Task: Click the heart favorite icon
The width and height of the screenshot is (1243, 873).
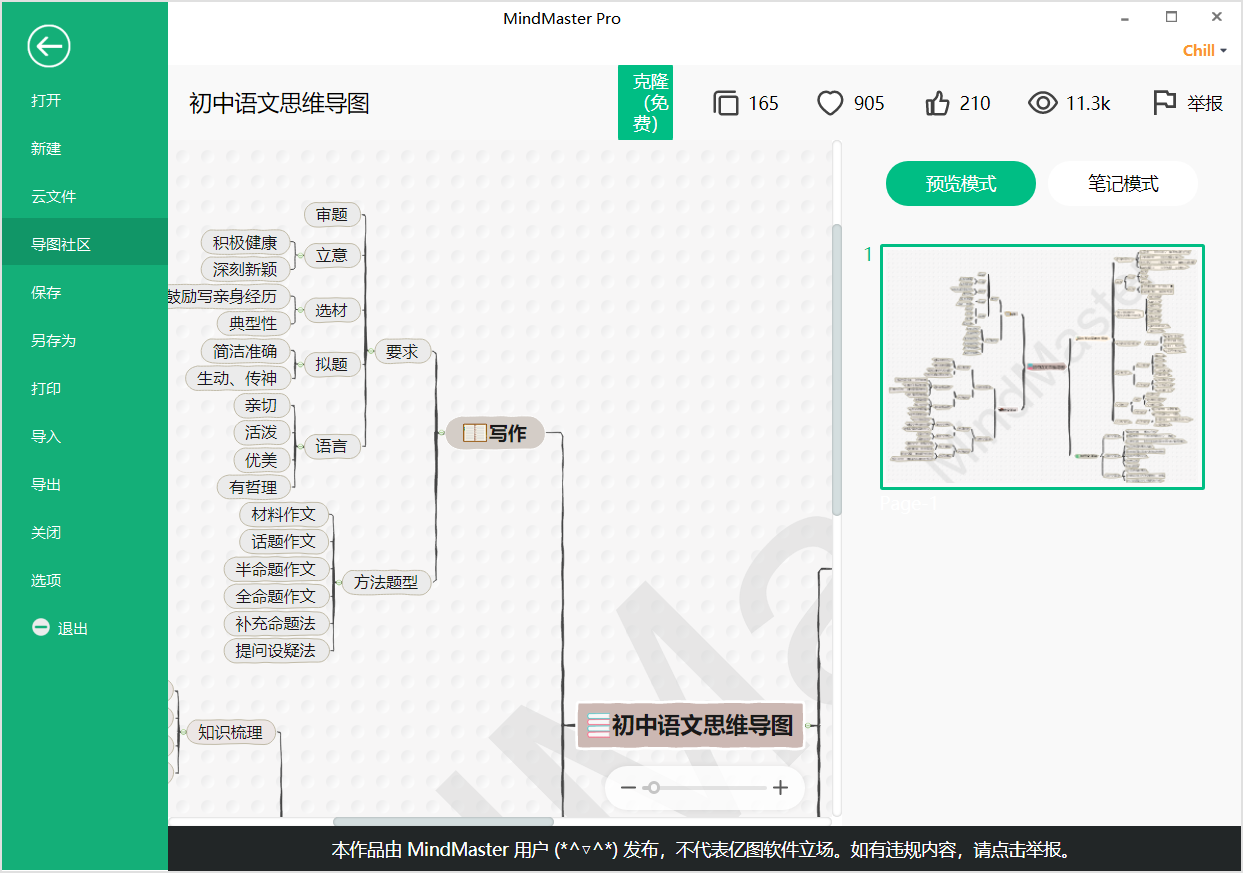Action: pos(830,103)
